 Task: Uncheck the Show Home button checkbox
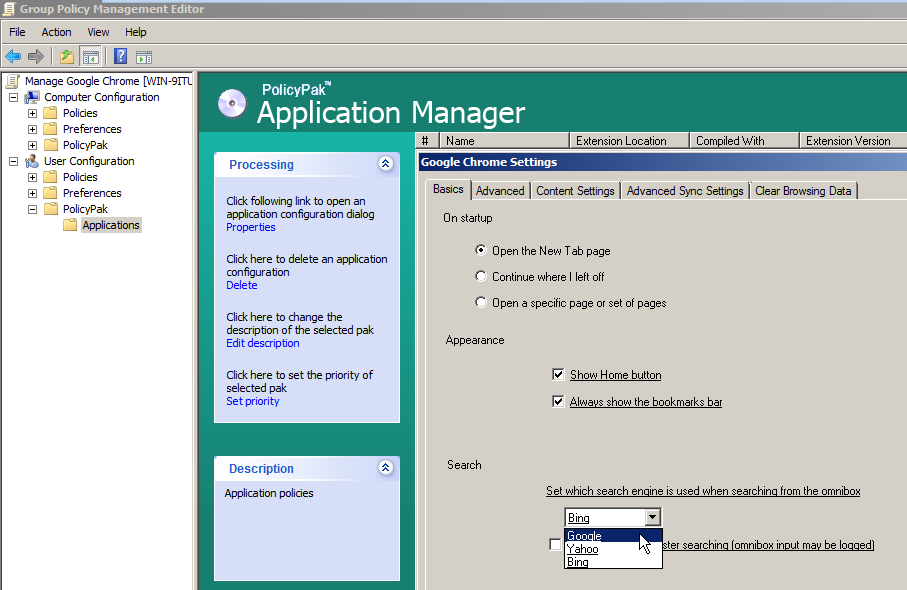(x=558, y=375)
